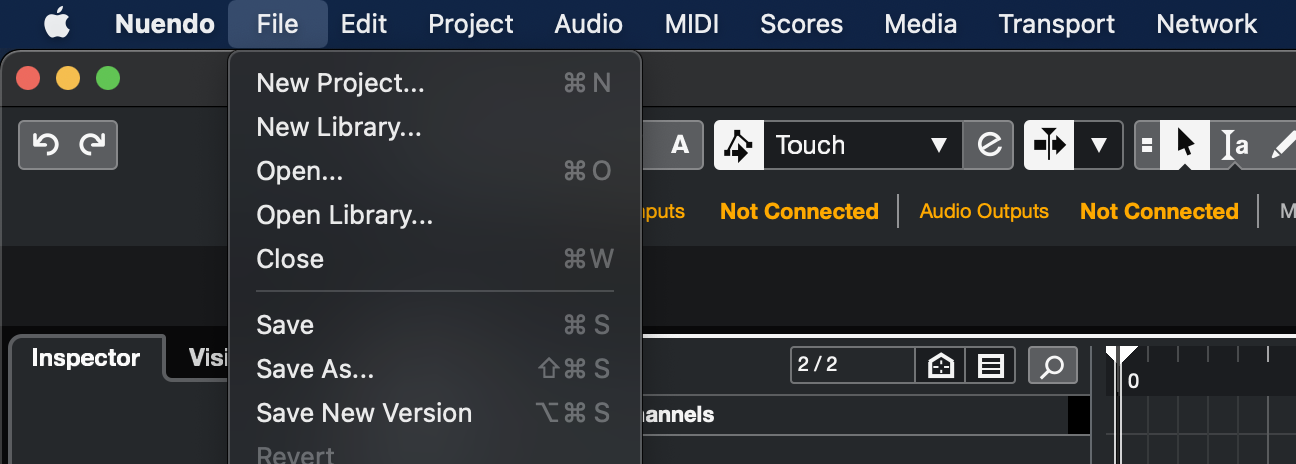Screen dimensions: 1296x464
Task: Click the track search magnifier icon
Action: click(x=1052, y=366)
